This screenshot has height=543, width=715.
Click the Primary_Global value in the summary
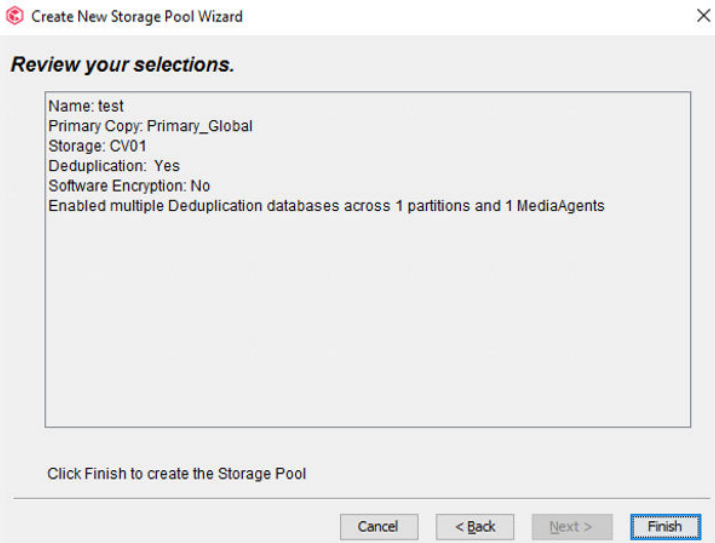tap(200, 126)
